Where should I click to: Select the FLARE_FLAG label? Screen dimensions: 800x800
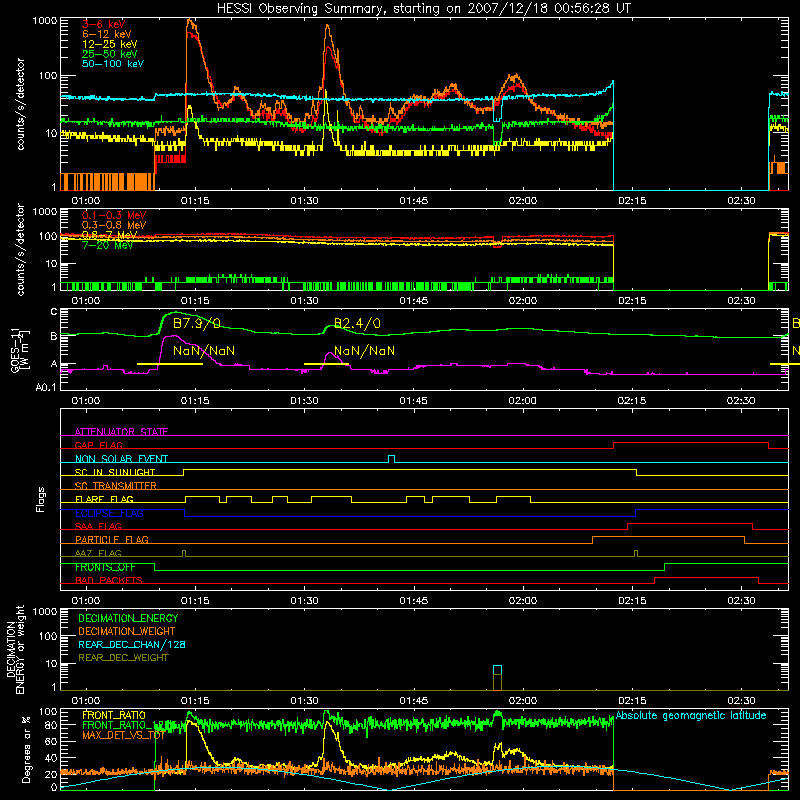coord(104,499)
